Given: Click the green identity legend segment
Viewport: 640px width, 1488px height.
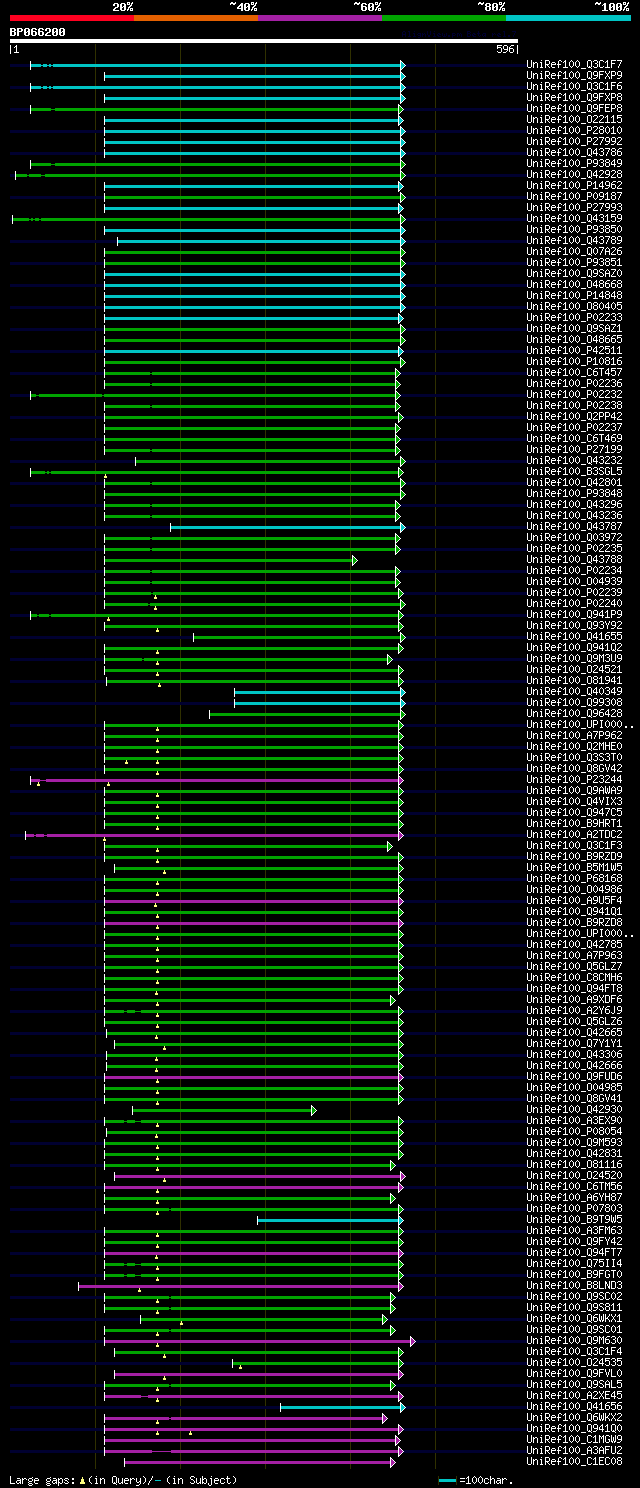Looking at the screenshot, I should click(444, 18).
